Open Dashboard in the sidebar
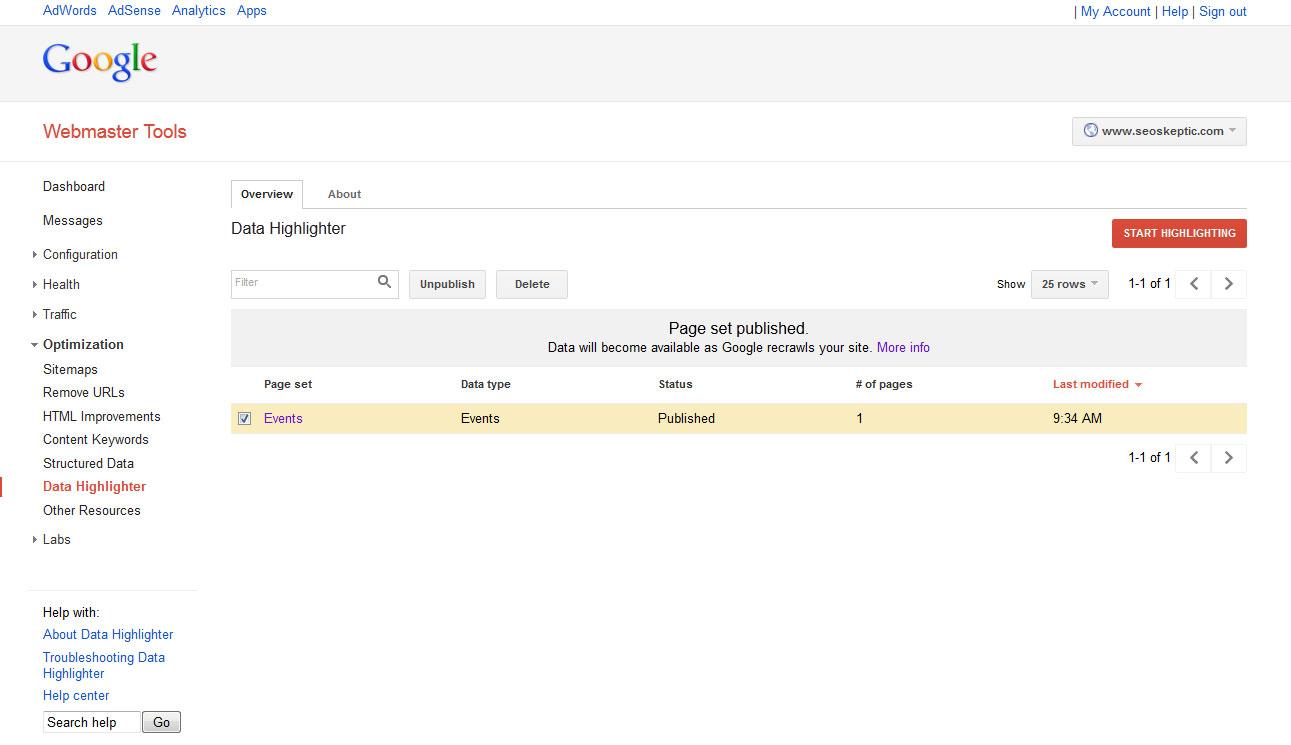1291x745 pixels. (74, 187)
